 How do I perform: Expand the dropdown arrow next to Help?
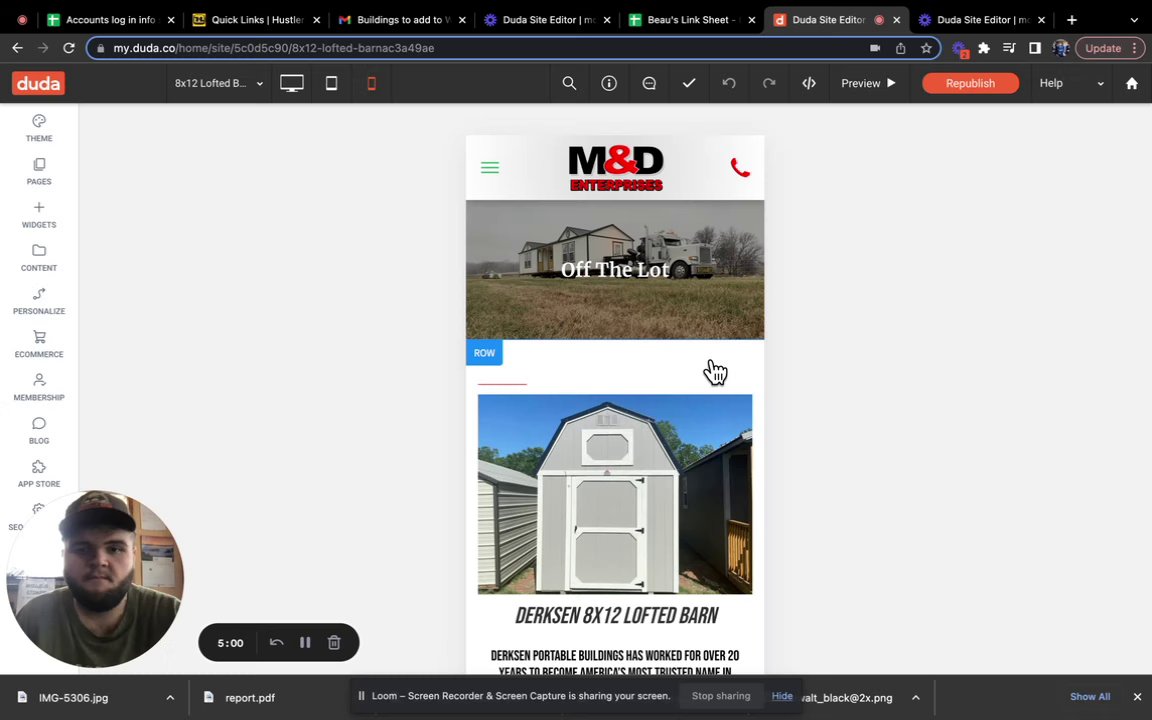pos(1101,84)
